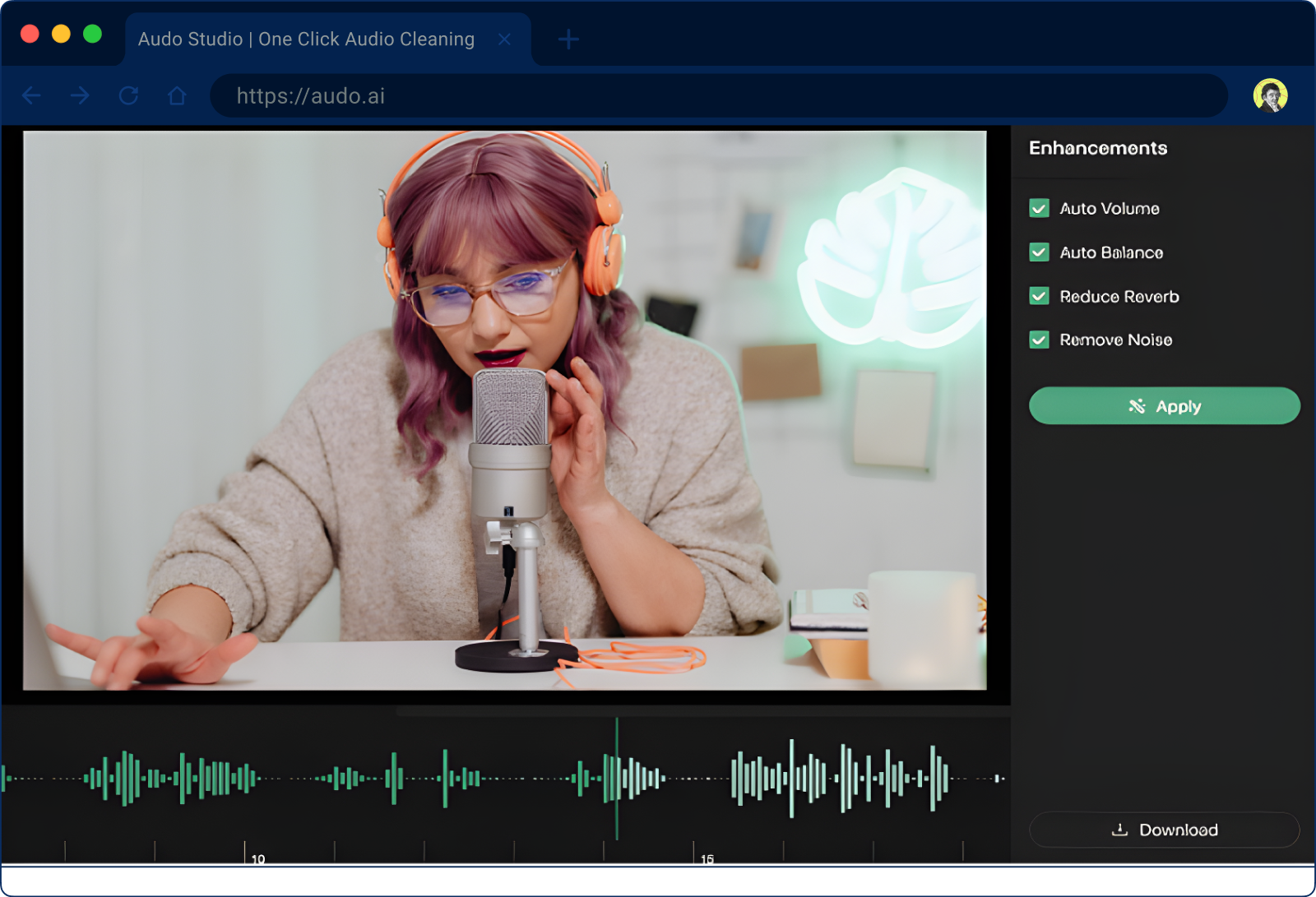The image size is (1316, 897).
Task: Click the download arrow icon in Download button
Action: point(1119,830)
